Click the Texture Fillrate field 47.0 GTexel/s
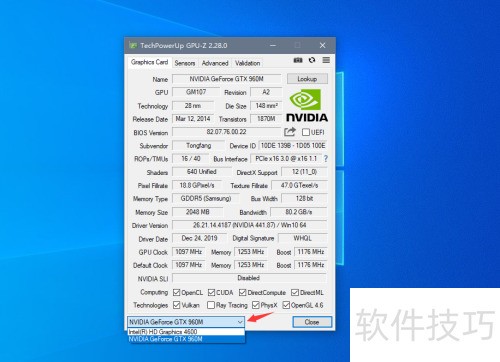Image resolution: width=500 pixels, height=362 pixels. click(299, 185)
